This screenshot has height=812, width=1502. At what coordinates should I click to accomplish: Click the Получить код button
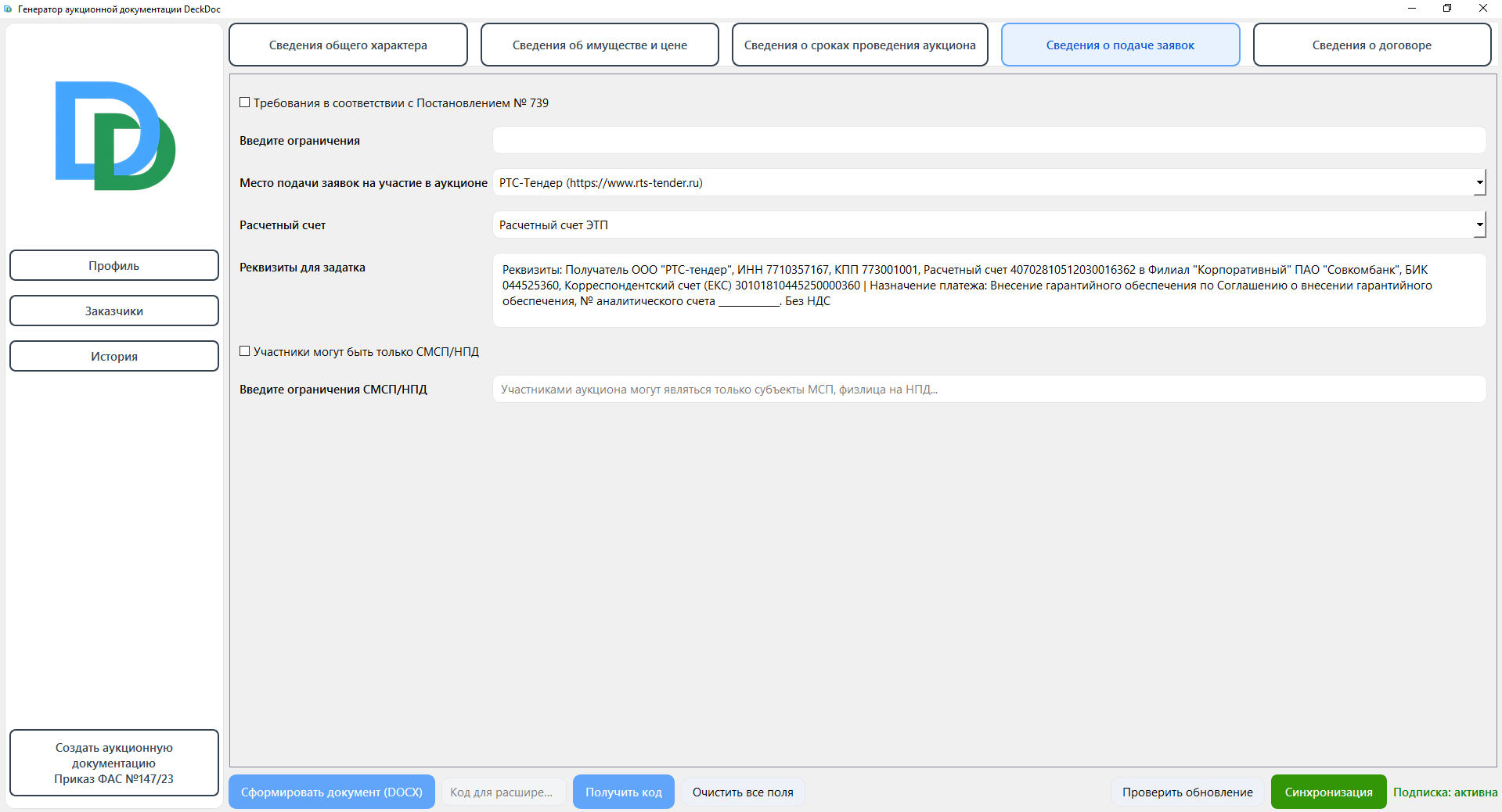[x=623, y=792]
